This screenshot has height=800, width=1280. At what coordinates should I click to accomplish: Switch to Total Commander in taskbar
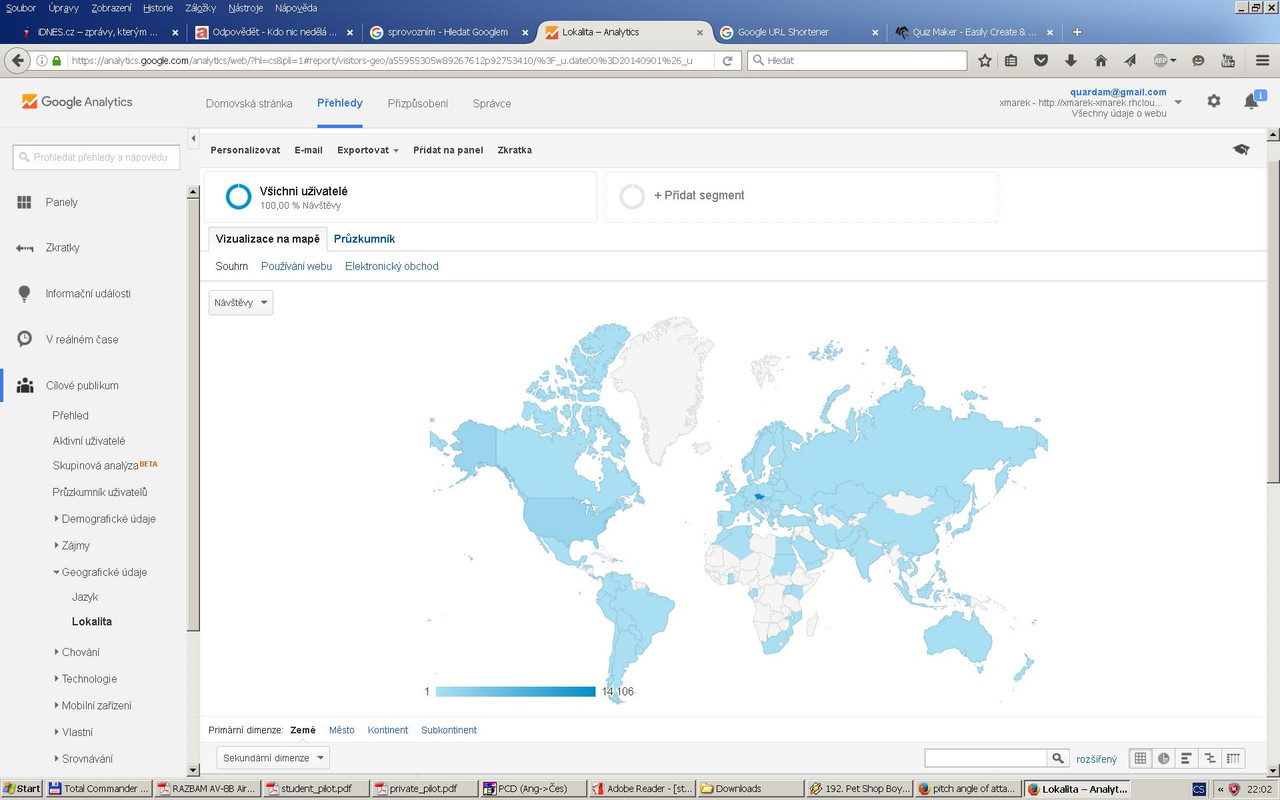pyautogui.click(x=99, y=788)
